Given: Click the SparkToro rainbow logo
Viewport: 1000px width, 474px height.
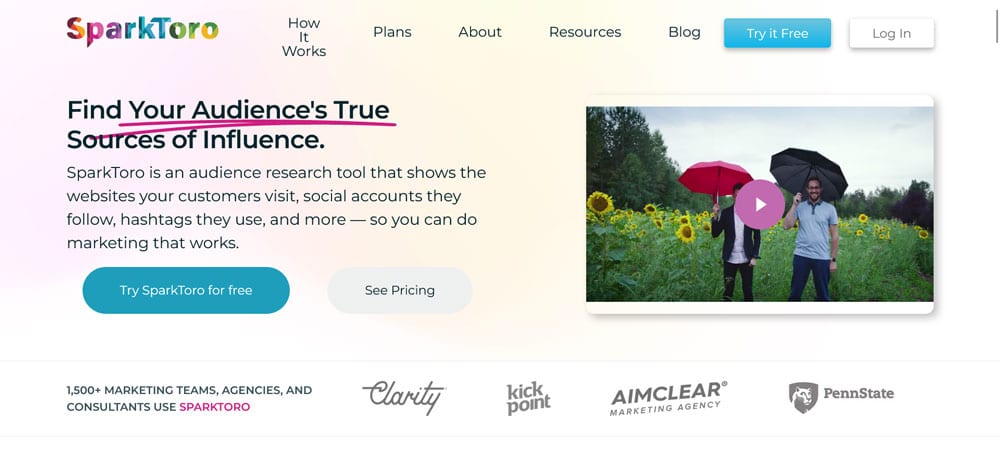Looking at the screenshot, I should (142, 31).
